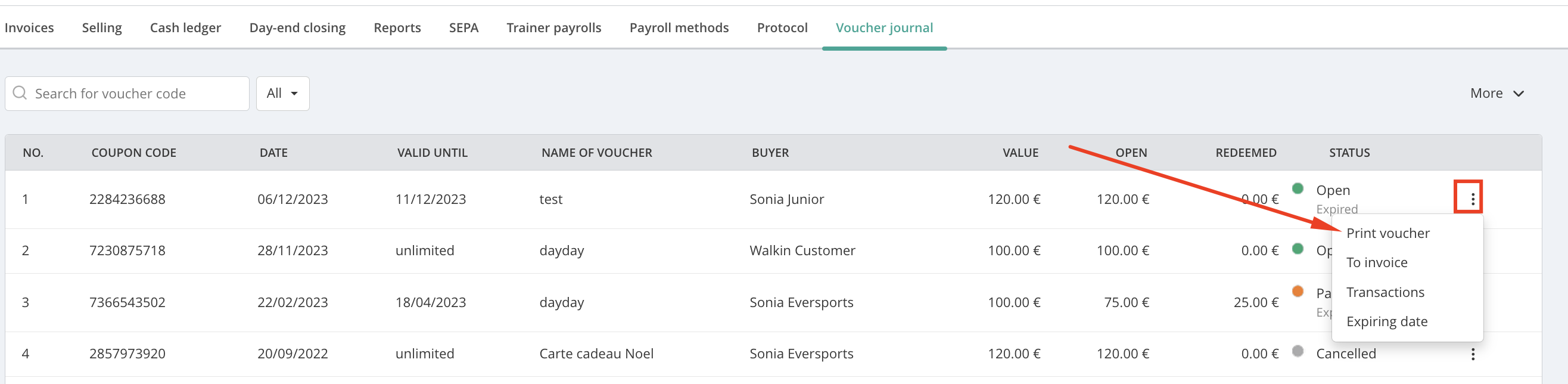Click orange status dot in row 3

tap(1297, 292)
